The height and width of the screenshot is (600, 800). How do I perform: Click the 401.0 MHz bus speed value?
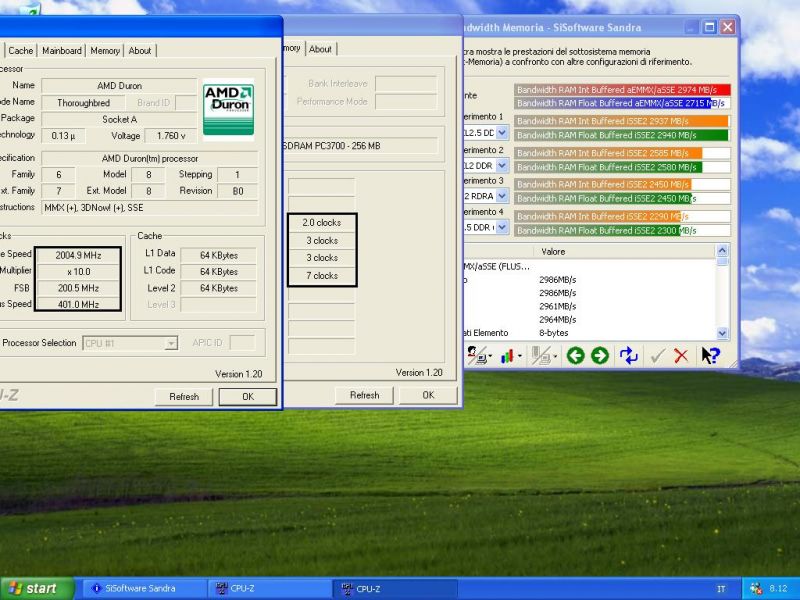tap(78, 304)
